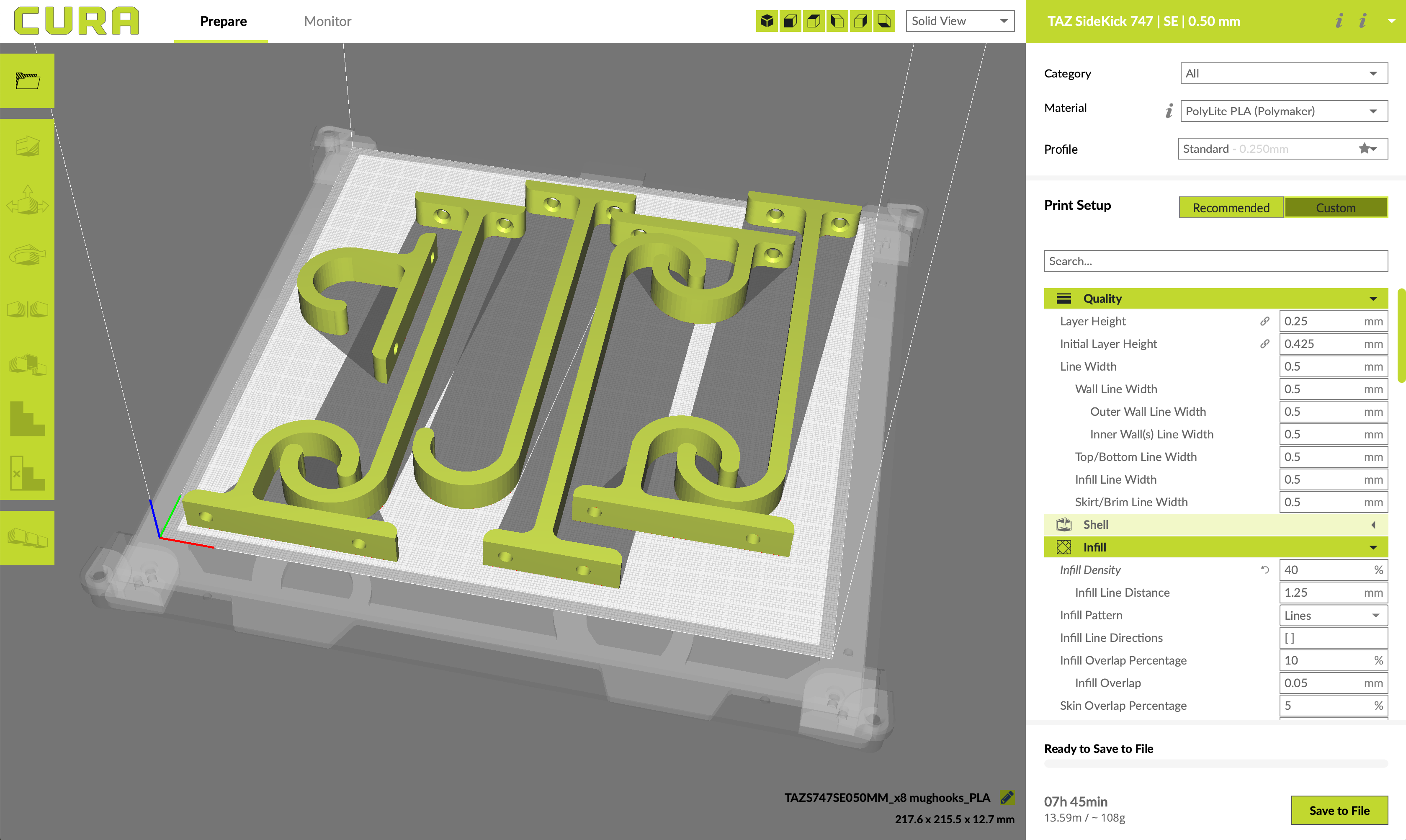Viewport: 1406px width, 840px height.
Task: Switch to the Monitor tab
Action: click(327, 21)
